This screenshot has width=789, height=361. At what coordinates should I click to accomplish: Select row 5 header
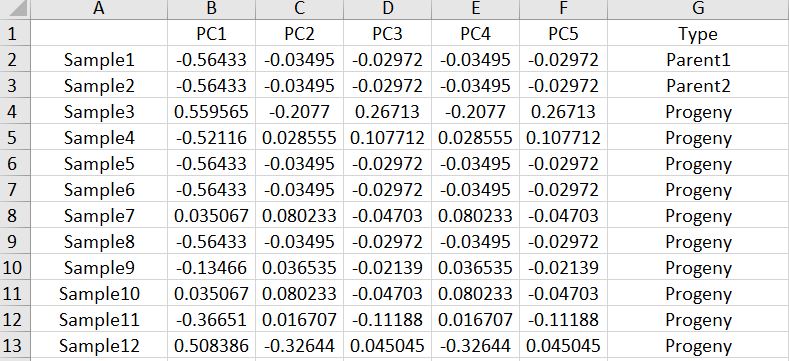click(15, 138)
